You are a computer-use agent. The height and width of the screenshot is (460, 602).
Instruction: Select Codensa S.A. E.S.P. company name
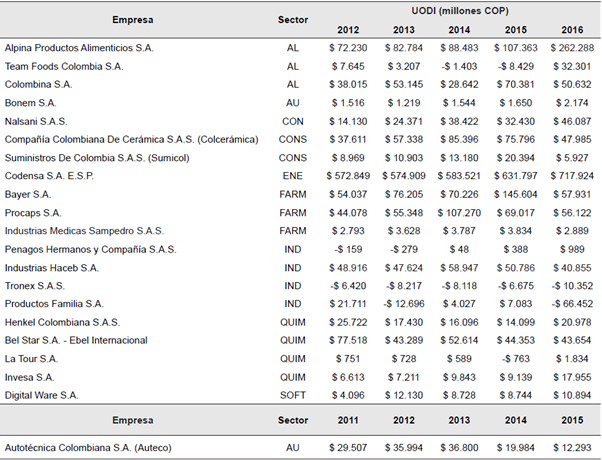[49, 176]
